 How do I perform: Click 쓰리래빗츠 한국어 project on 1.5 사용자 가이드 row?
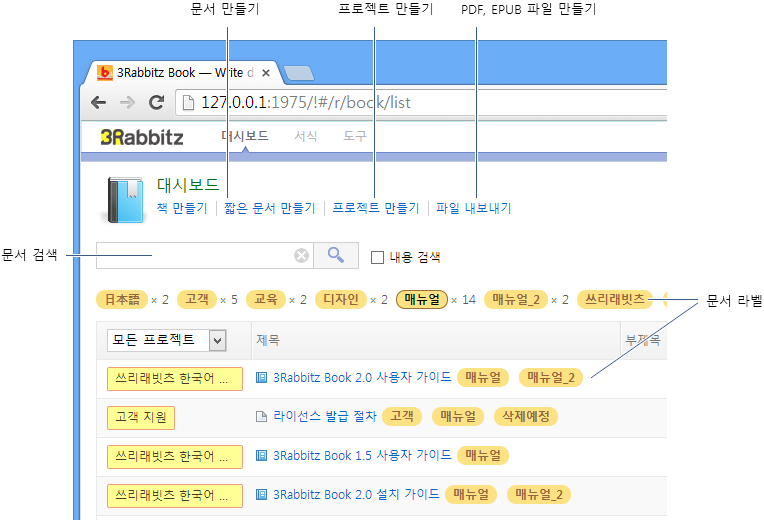[x=175, y=457]
